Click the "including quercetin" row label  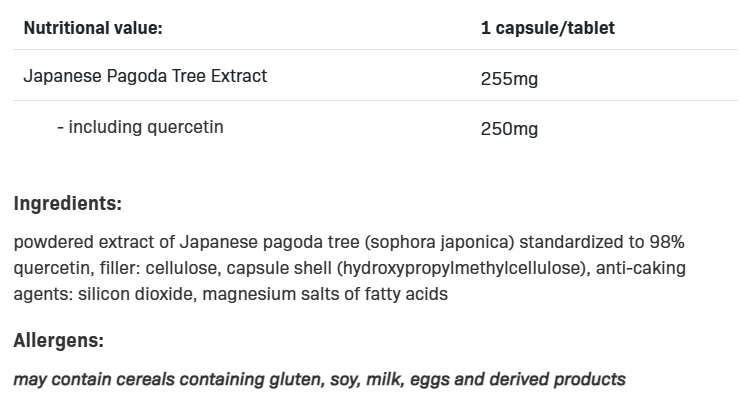click(x=140, y=127)
